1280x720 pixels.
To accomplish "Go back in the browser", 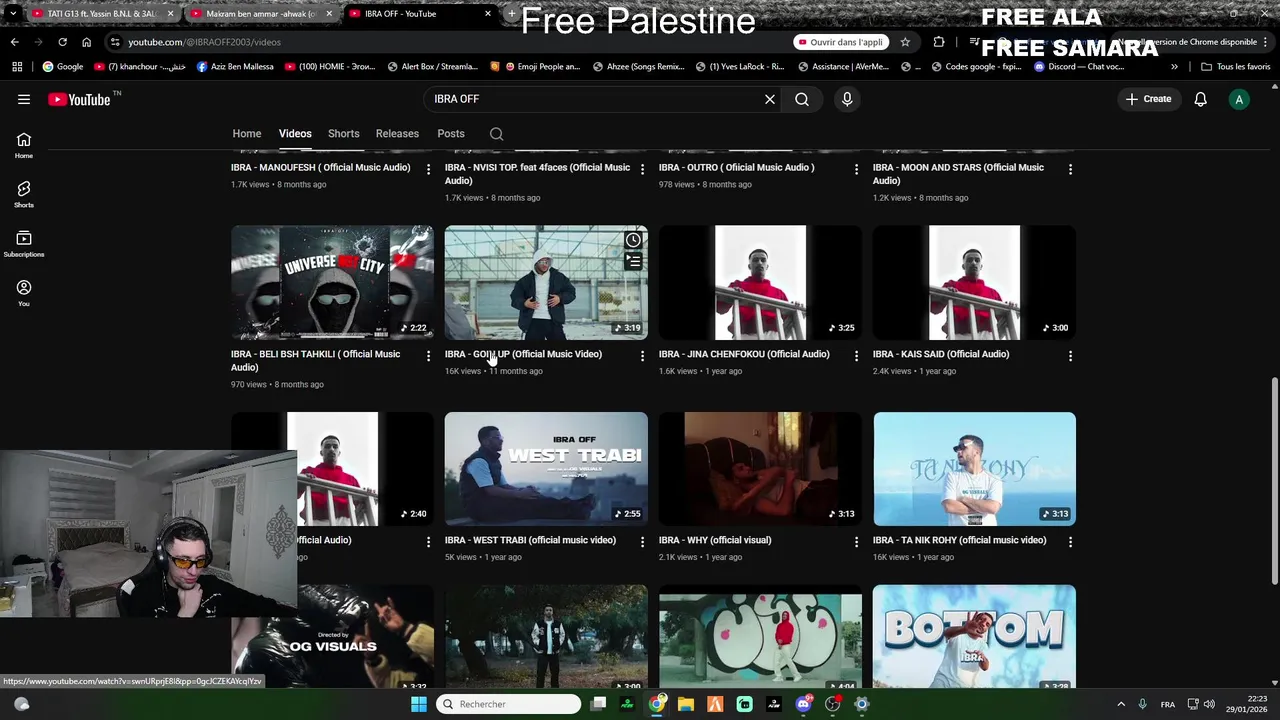I will click(14, 42).
